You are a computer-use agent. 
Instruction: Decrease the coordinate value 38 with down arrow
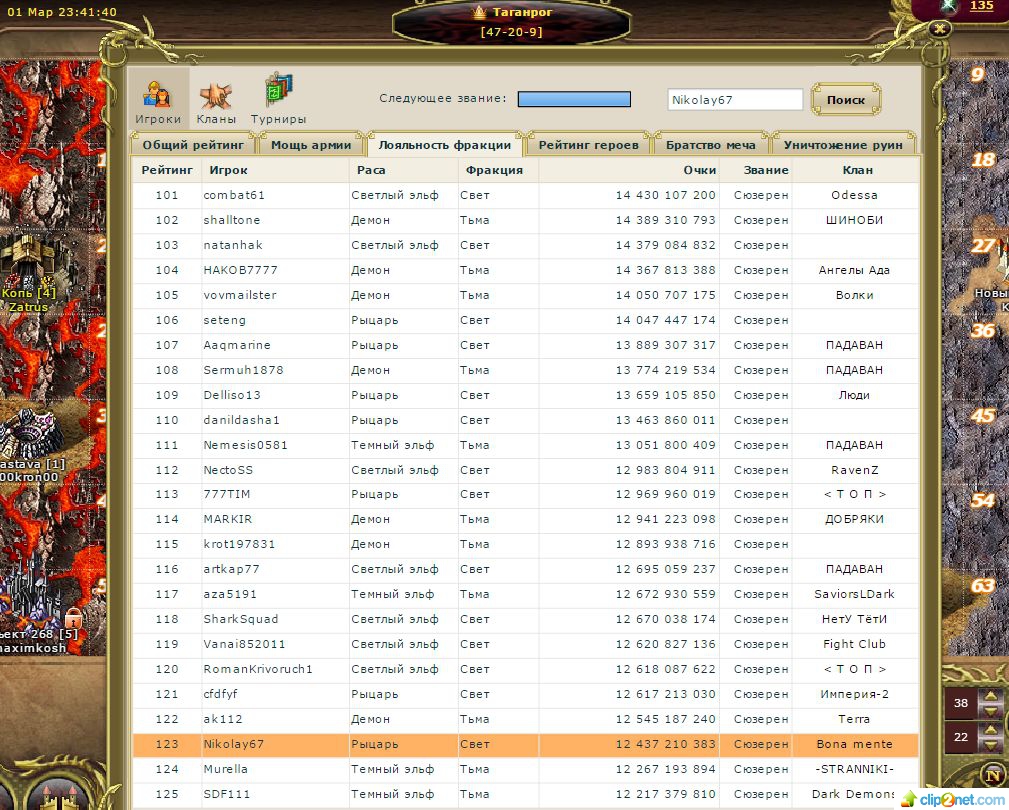pos(991,710)
